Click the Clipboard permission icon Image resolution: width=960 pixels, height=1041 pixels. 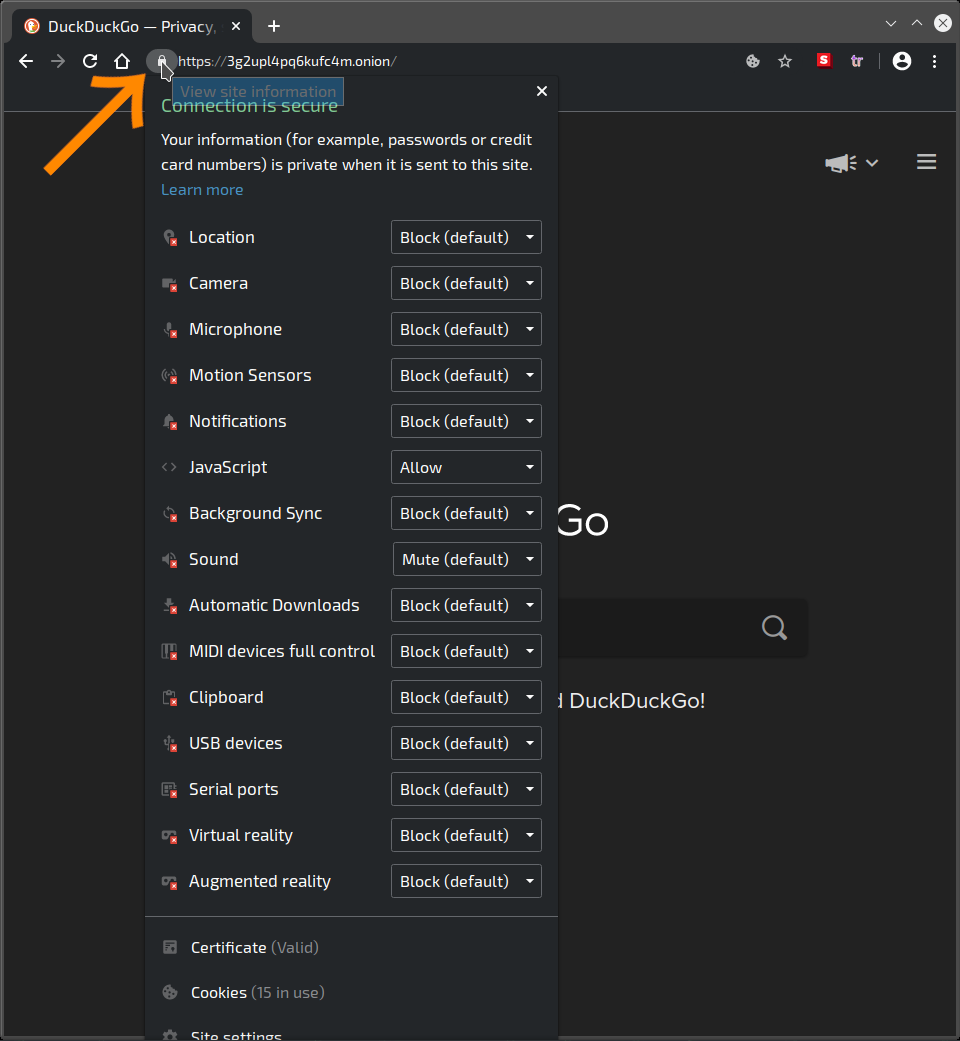click(x=170, y=698)
